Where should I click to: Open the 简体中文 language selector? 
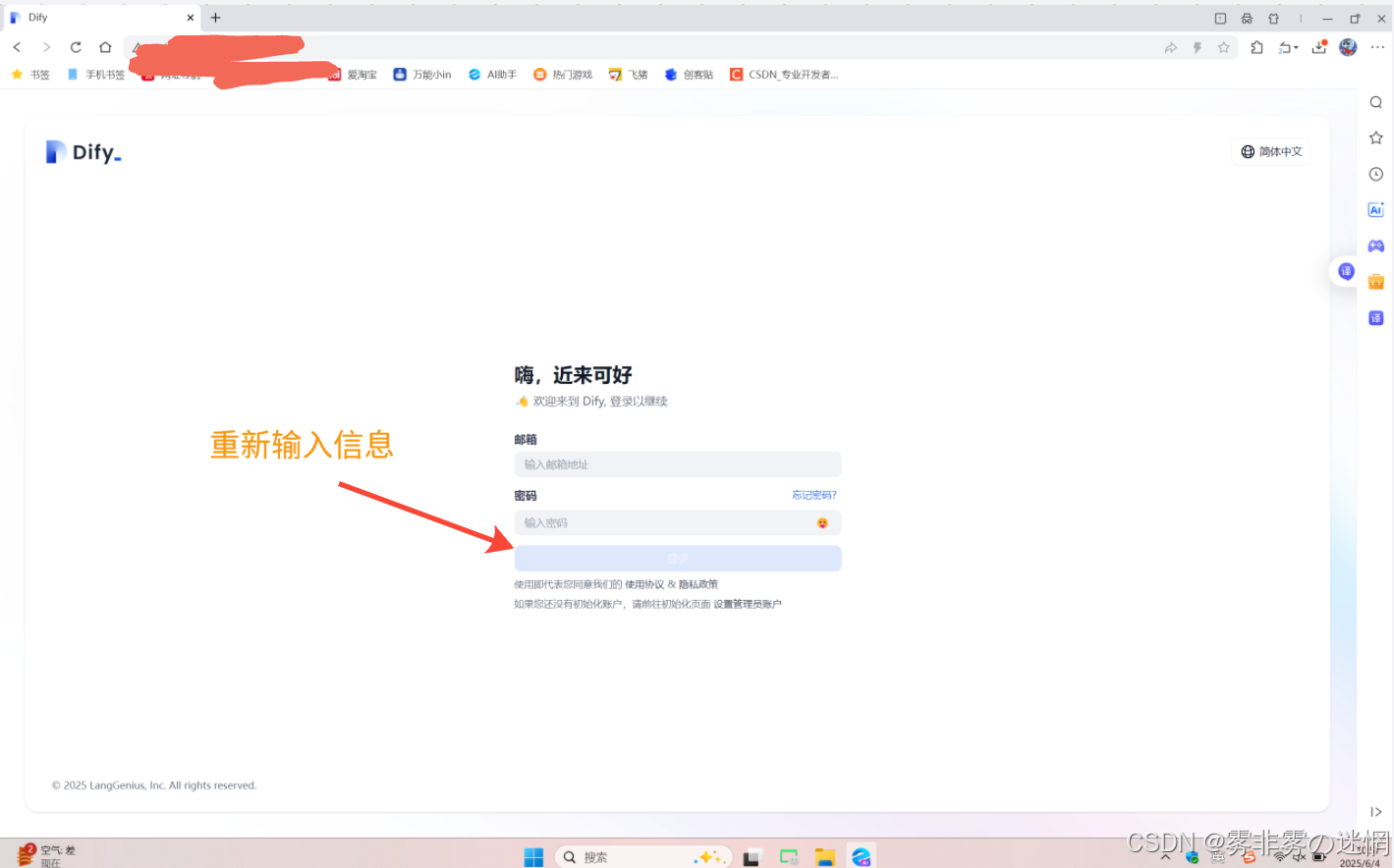click(x=1270, y=151)
